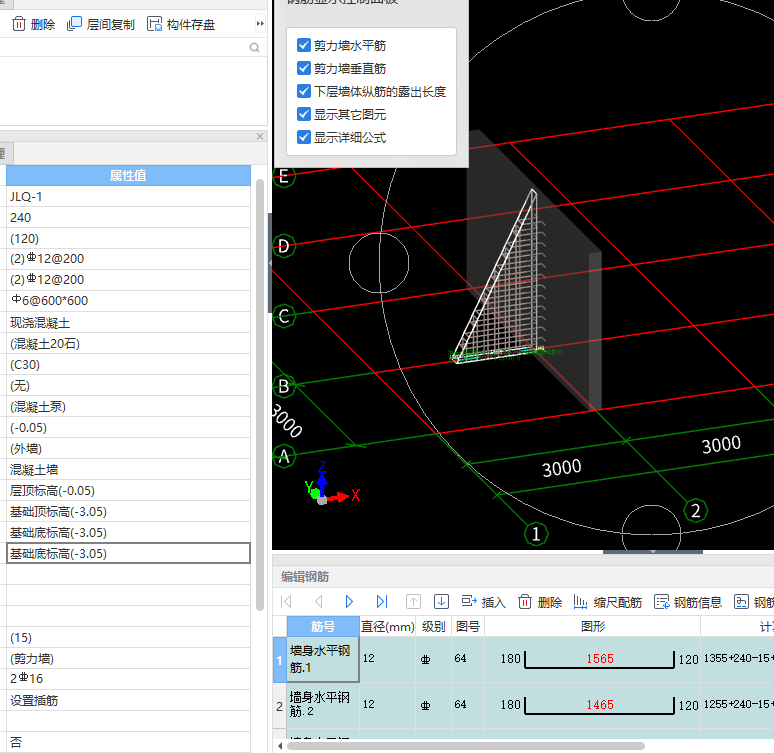Select the 现浇混凝土 material value
This screenshot has height=753, width=774.
[128, 322]
